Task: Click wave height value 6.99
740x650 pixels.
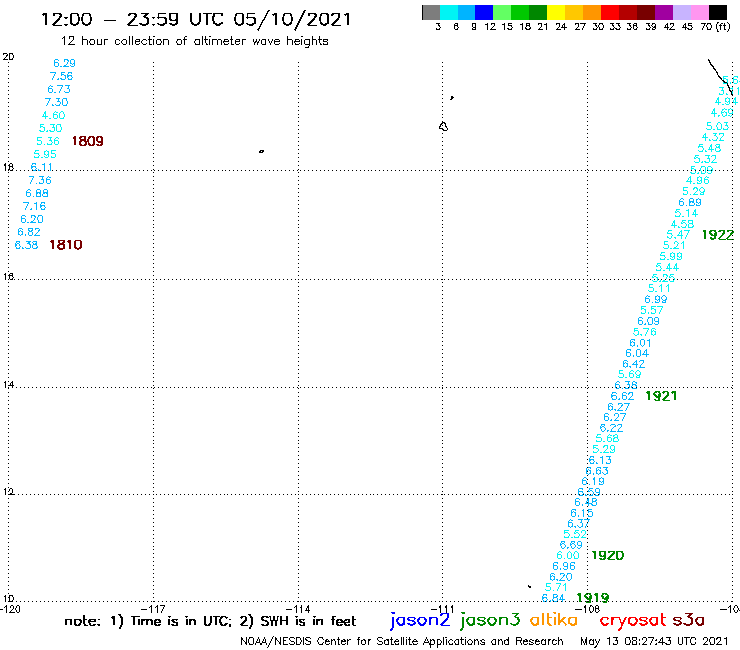Action: (x=656, y=299)
